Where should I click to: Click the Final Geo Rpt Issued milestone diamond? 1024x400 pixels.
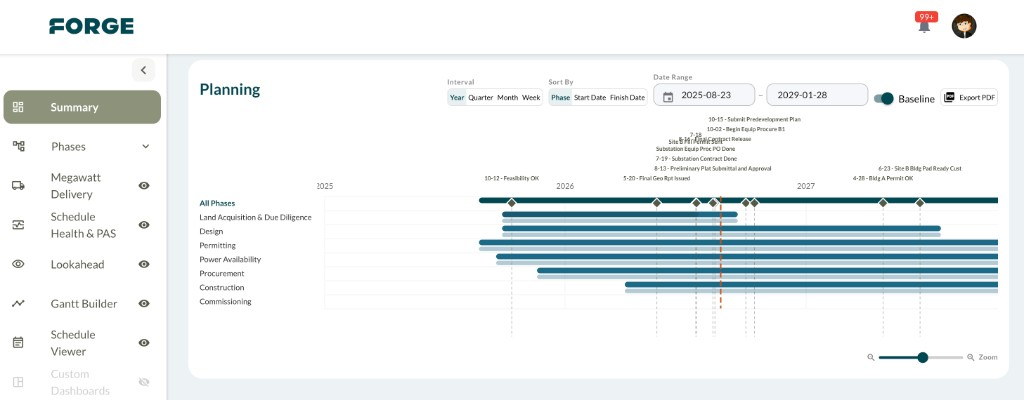656,203
